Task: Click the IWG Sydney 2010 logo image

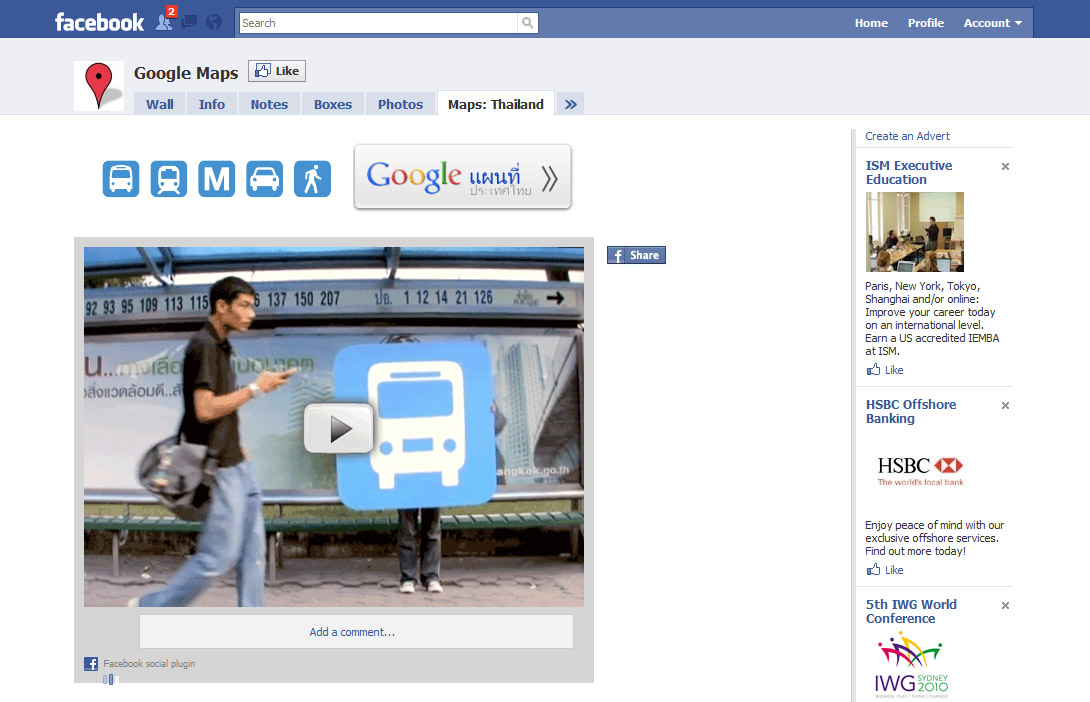Action: (911, 664)
